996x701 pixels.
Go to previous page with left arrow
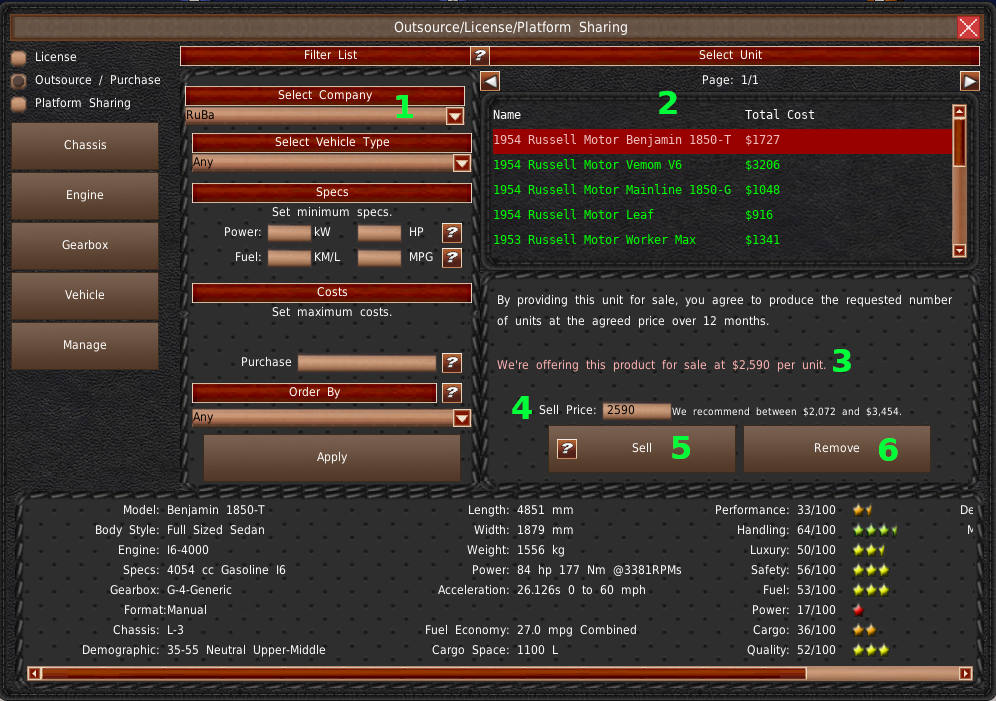pyautogui.click(x=490, y=81)
